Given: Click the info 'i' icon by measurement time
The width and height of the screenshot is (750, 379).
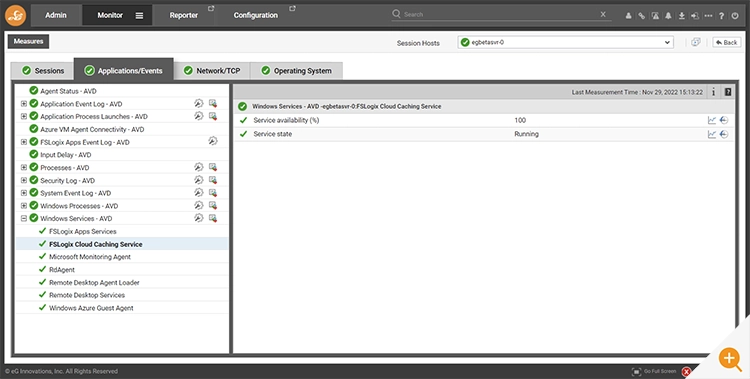Looking at the screenshot, I should coord(713,92).
